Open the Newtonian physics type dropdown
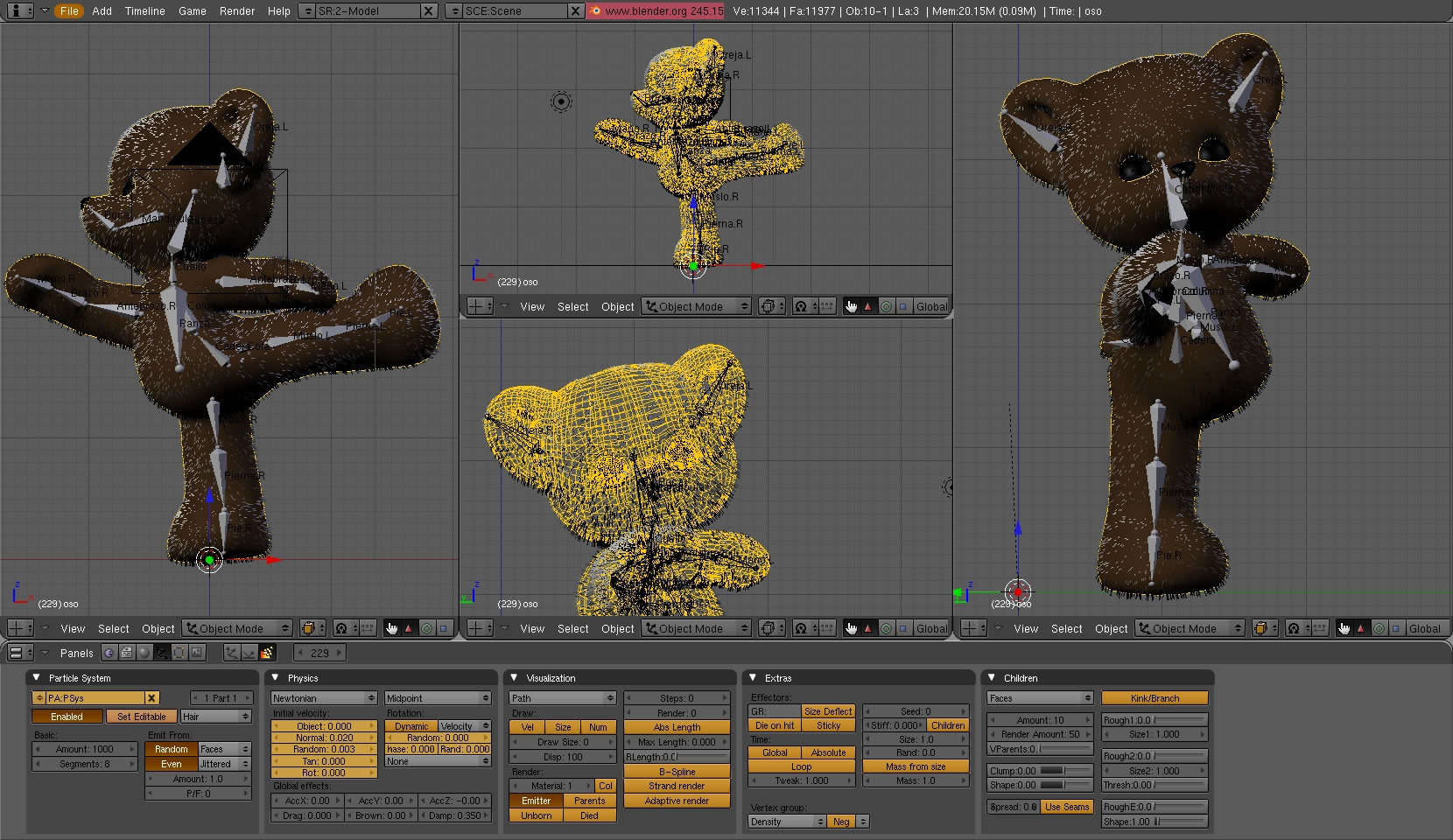The width and height of the screenshot is (1453, 840). coord(323,698)
